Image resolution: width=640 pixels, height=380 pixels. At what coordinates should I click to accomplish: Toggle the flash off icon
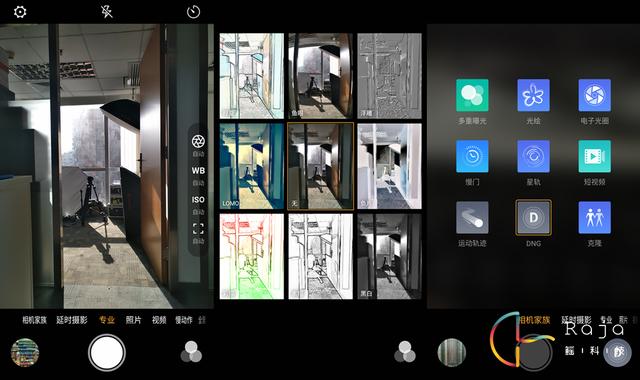(107, 11)
